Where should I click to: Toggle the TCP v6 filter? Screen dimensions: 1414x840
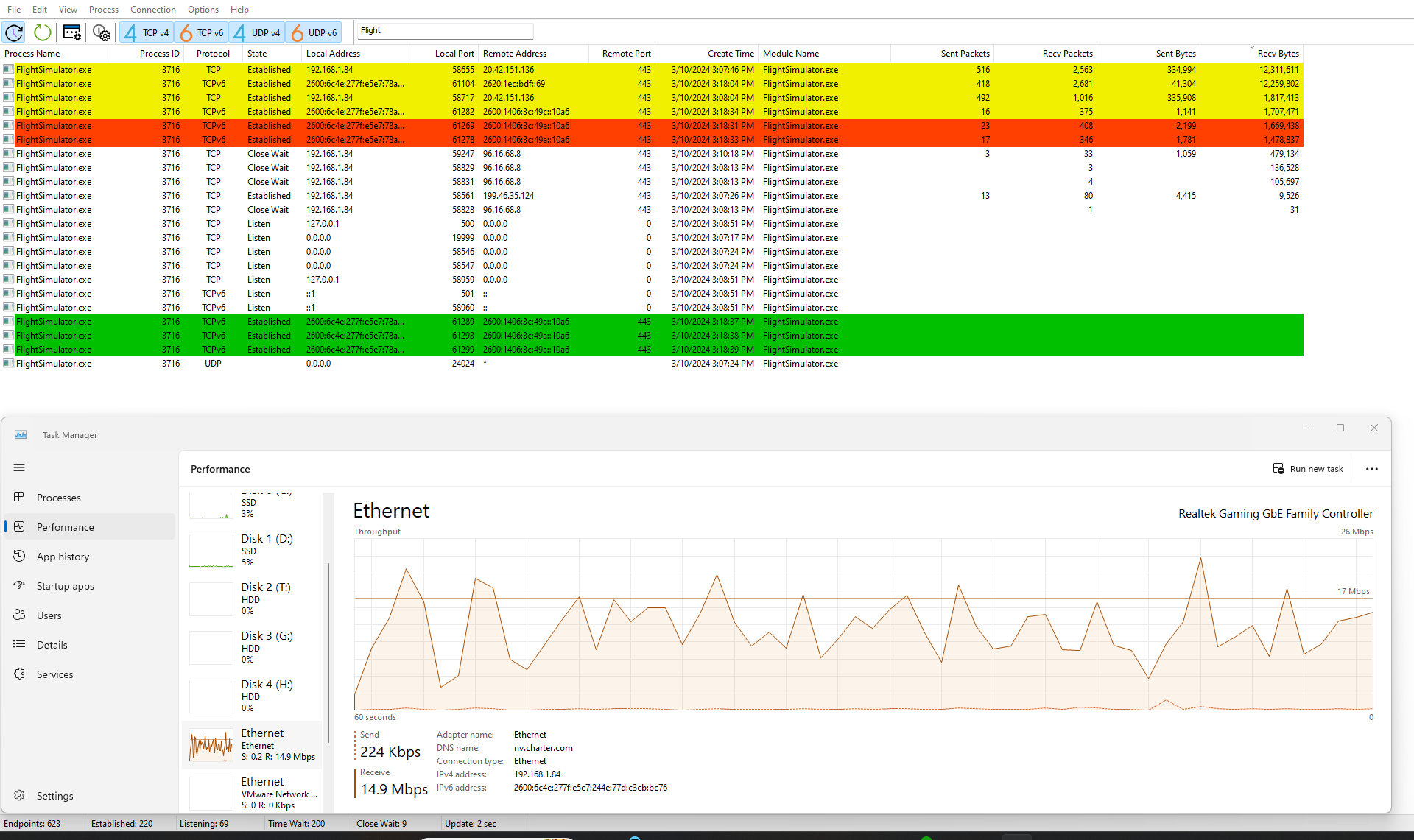pos(201,32)
